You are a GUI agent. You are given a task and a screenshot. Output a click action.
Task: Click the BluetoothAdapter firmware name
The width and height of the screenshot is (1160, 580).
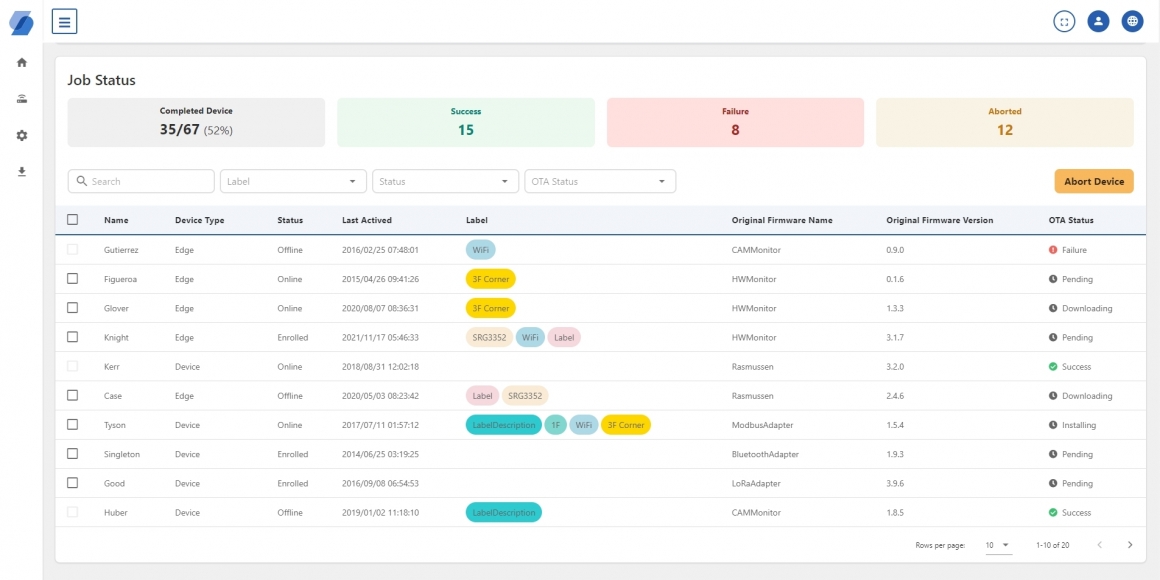click(765, 454)
